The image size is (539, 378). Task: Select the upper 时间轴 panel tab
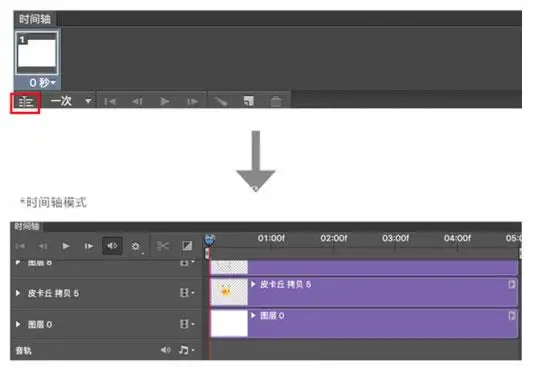click(x=35, y=19)
